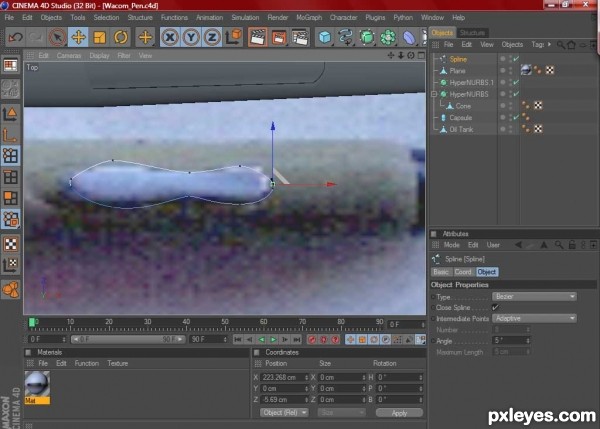Image resolution: width=600 pixels, height=429 pixels.
Task: Collapse the HyperNURBS tree node
Action: tap(434, 94)
